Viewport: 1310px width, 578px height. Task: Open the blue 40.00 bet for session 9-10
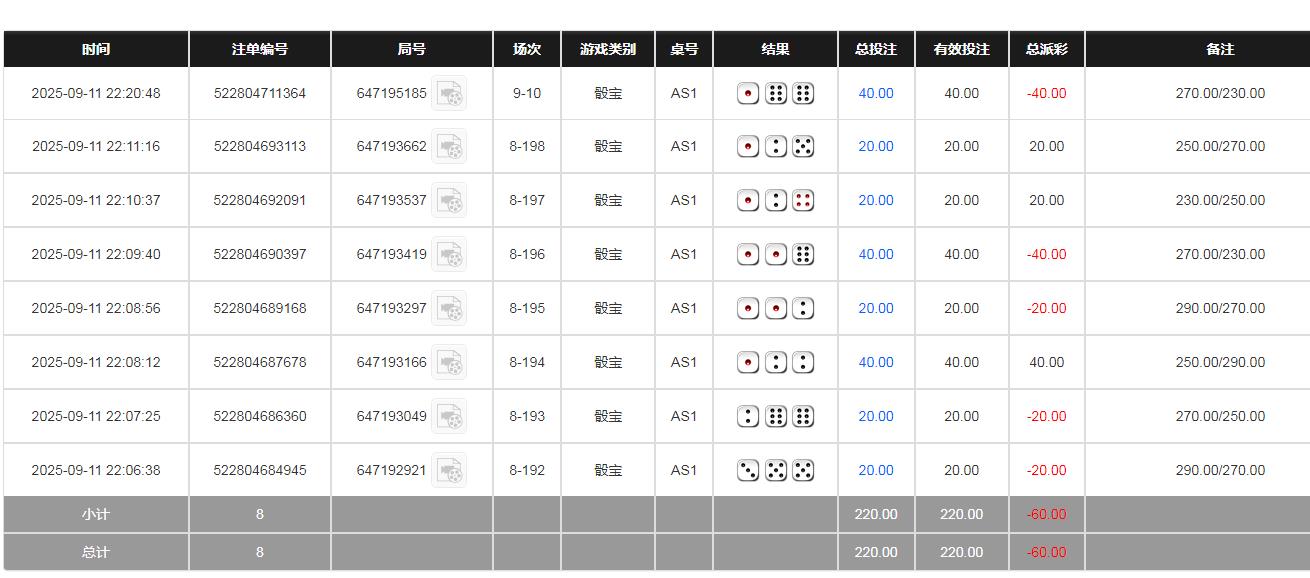(876, 94)
